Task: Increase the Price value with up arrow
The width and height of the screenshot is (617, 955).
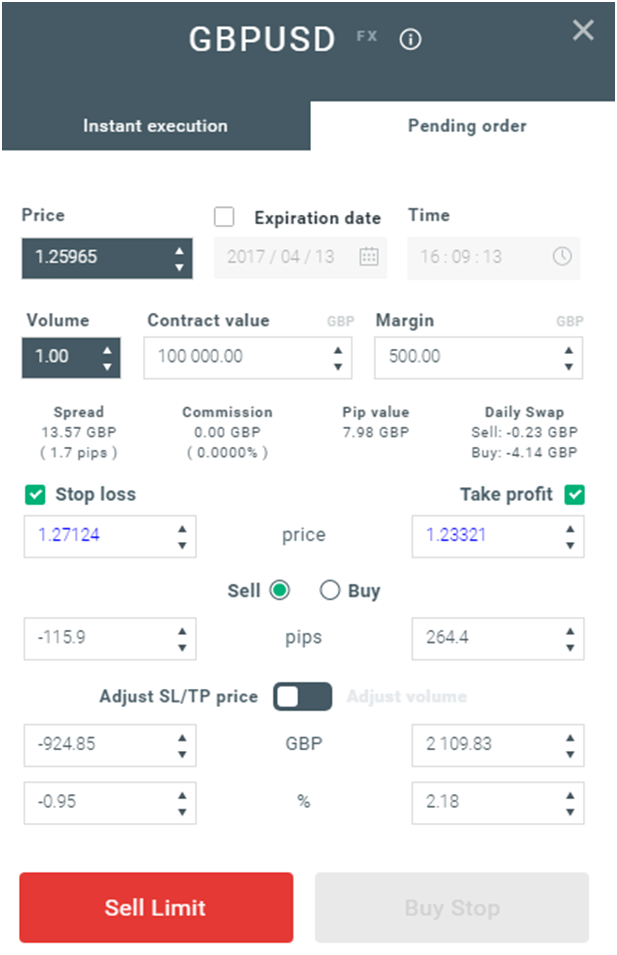Action: coord(178,250)
